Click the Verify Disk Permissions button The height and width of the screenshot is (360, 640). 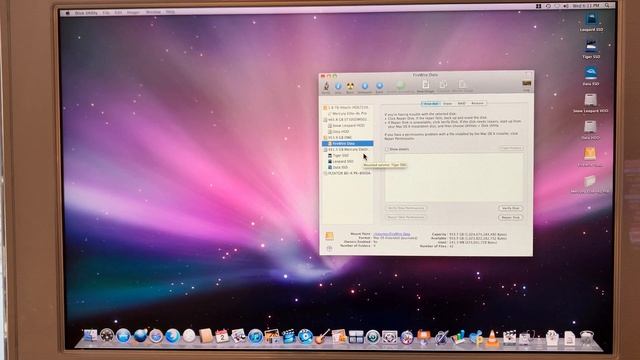click(x=406, y=208)
